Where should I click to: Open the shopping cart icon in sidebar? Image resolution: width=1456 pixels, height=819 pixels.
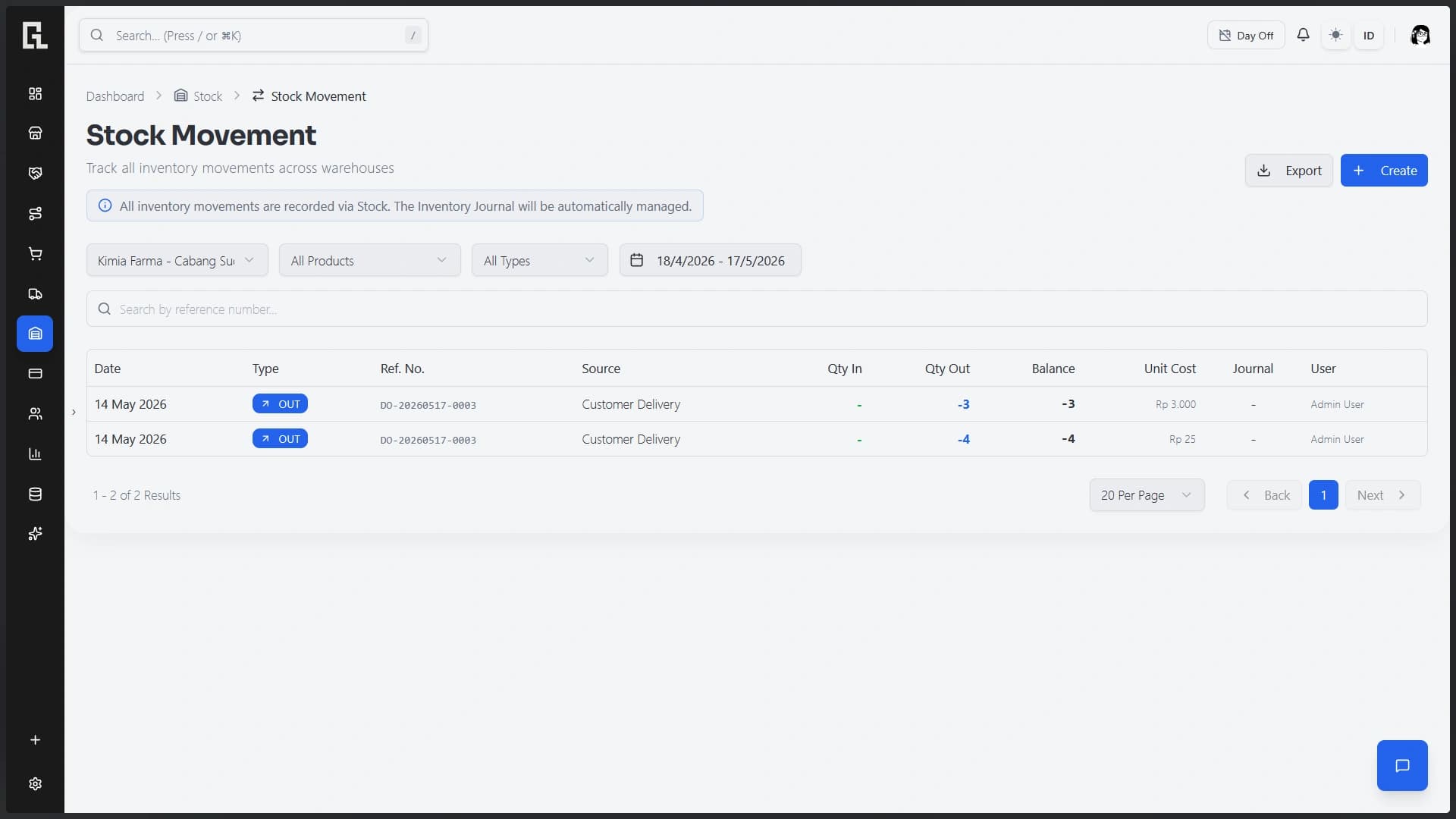(x=35, y=254)
